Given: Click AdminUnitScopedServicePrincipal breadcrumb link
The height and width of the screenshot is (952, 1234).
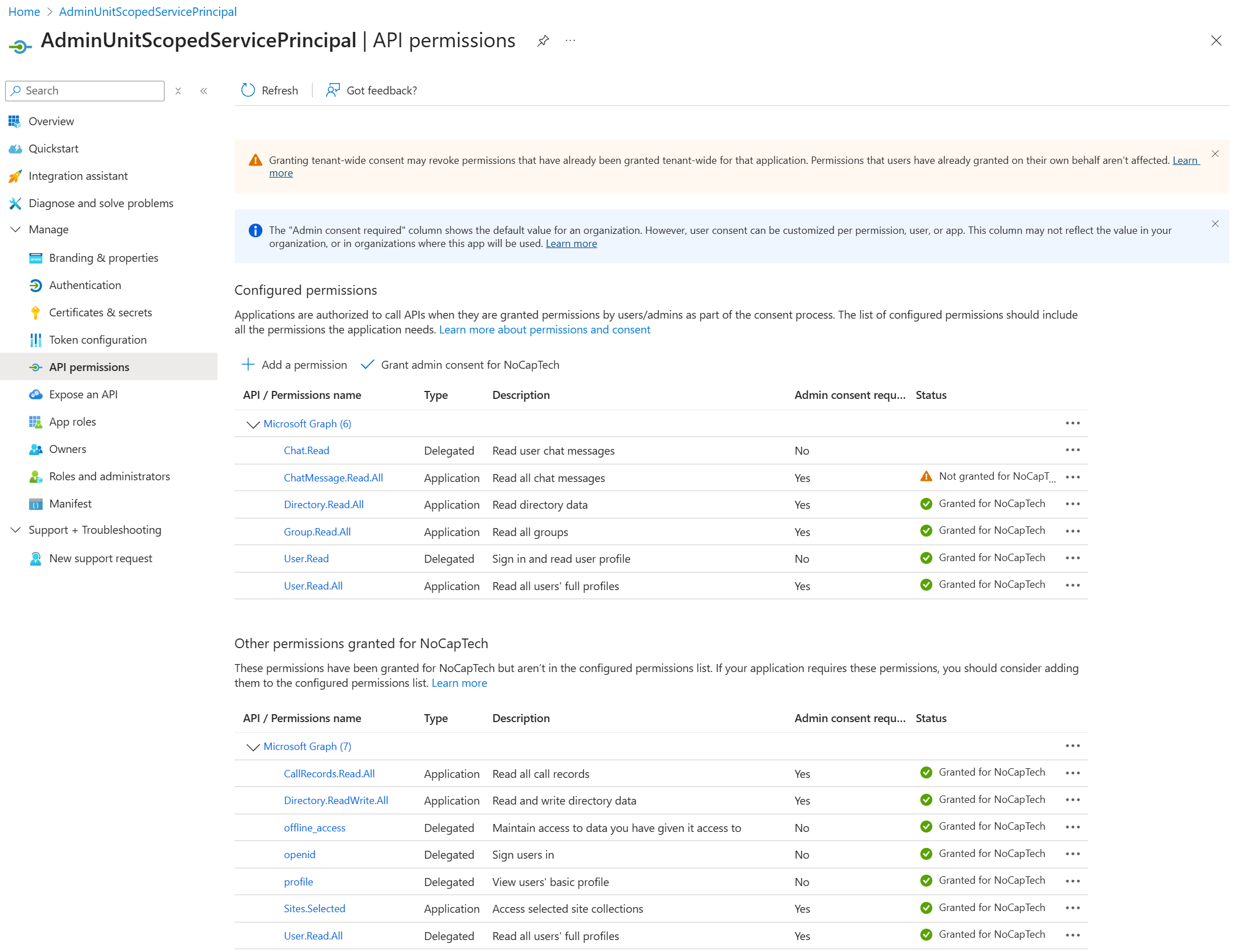Looking at the screenshot, I should (x=148, y=11).
